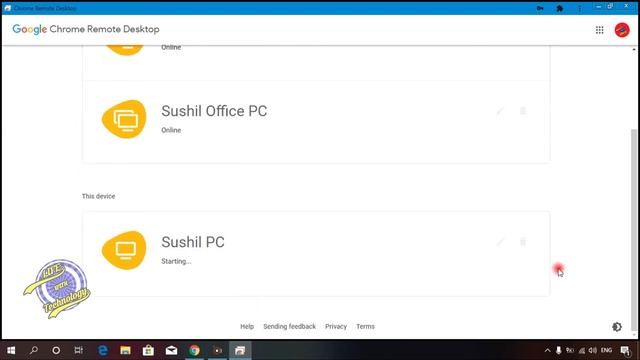The image size is (640, 360).
Task: Open the volume control tray icon
Action: point(593,350)
